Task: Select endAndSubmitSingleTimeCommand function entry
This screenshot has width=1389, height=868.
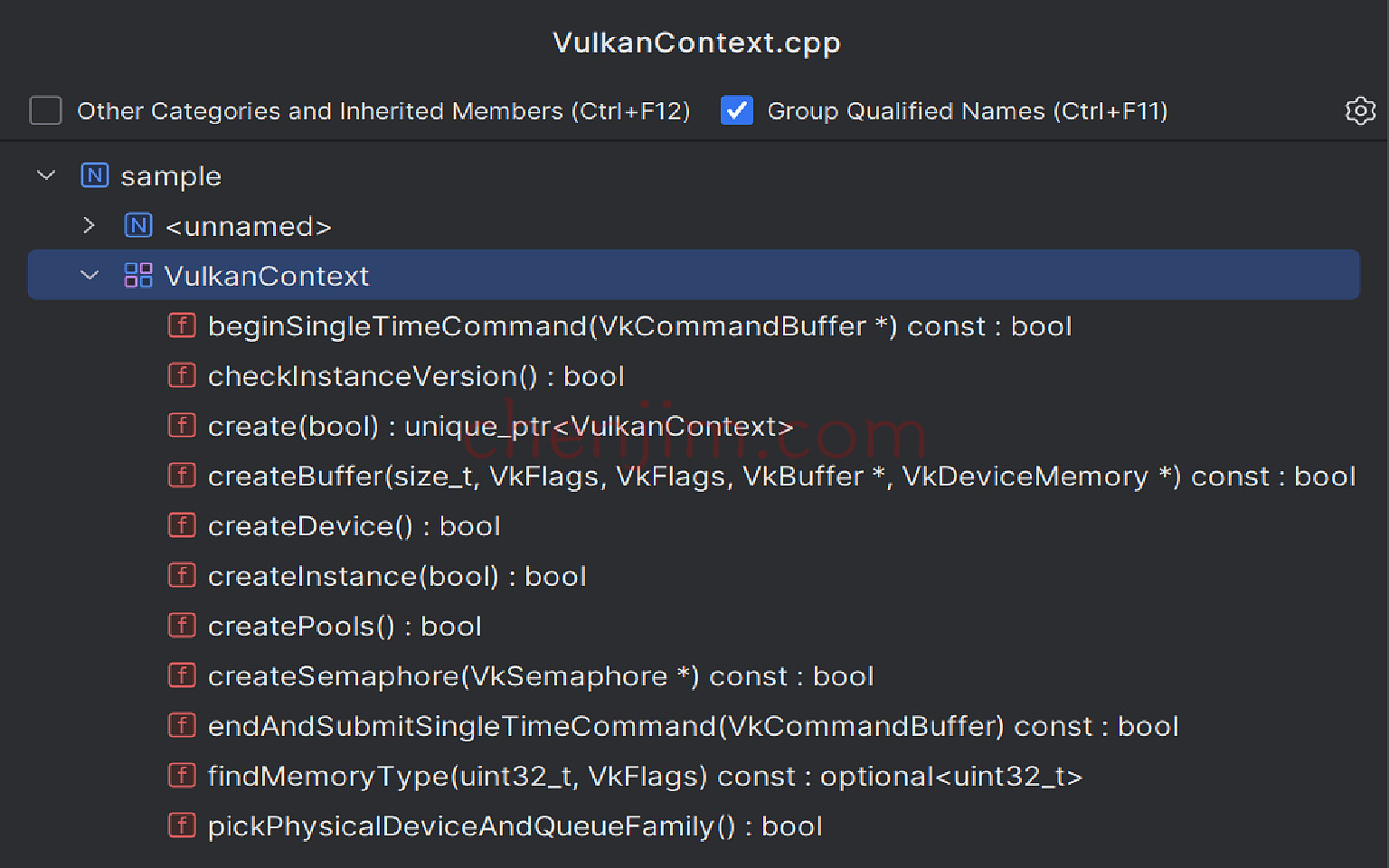Action: pos(693,726)
